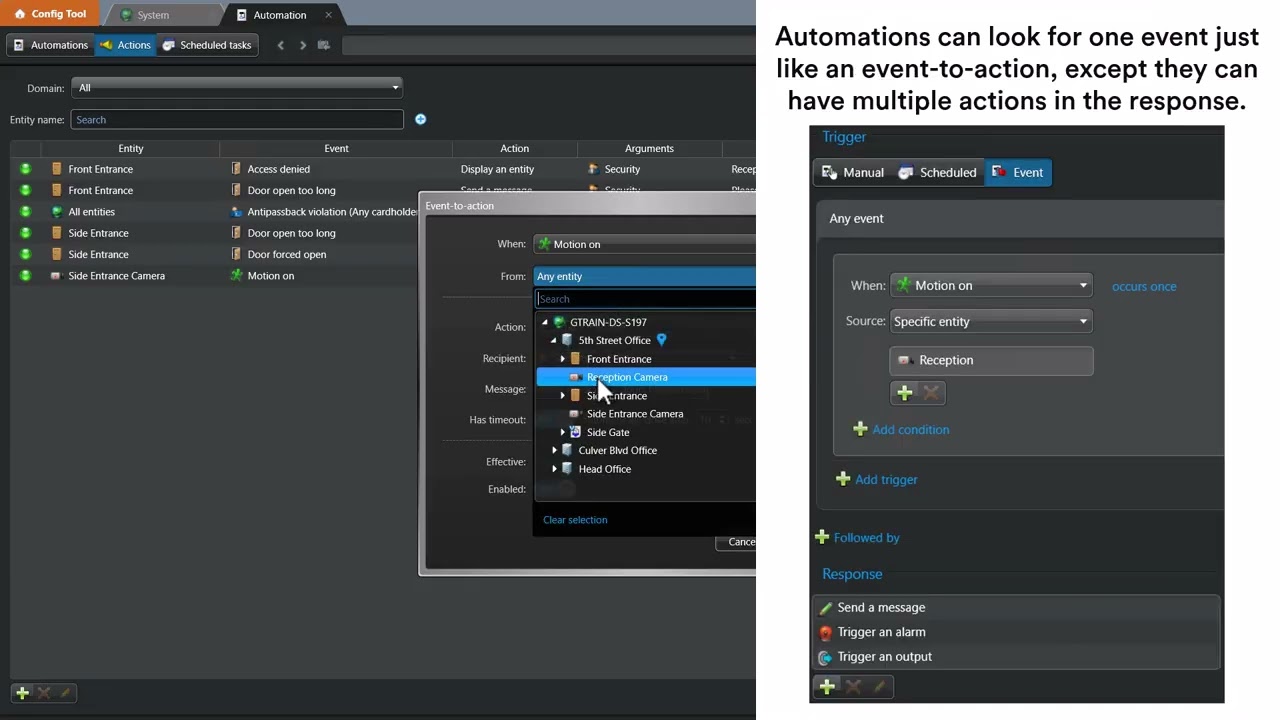
Task: Click the Access denied event cell
Action: (x=279, y=169)
